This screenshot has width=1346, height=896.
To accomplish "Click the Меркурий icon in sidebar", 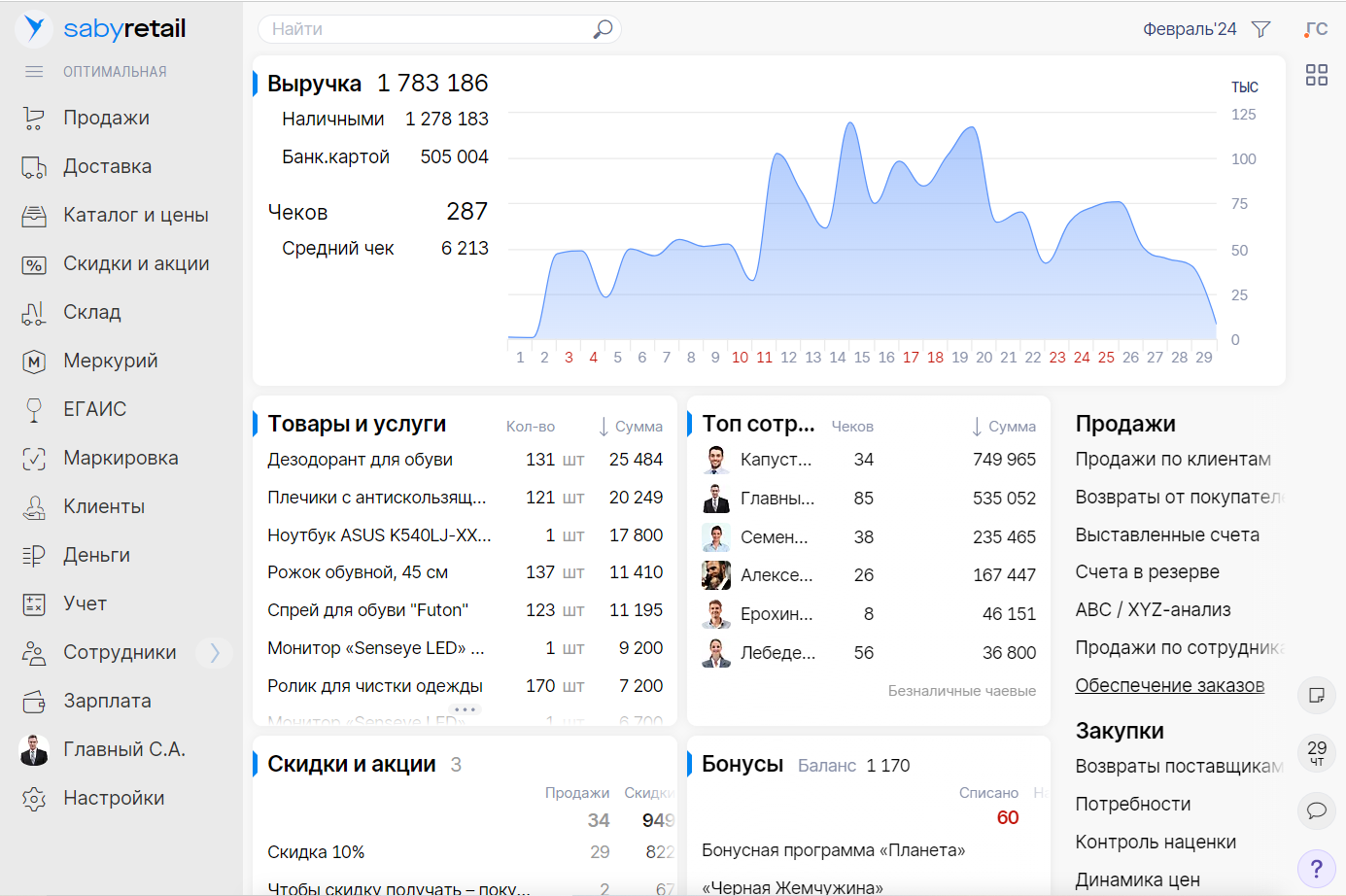I will [x=34, y=362].
